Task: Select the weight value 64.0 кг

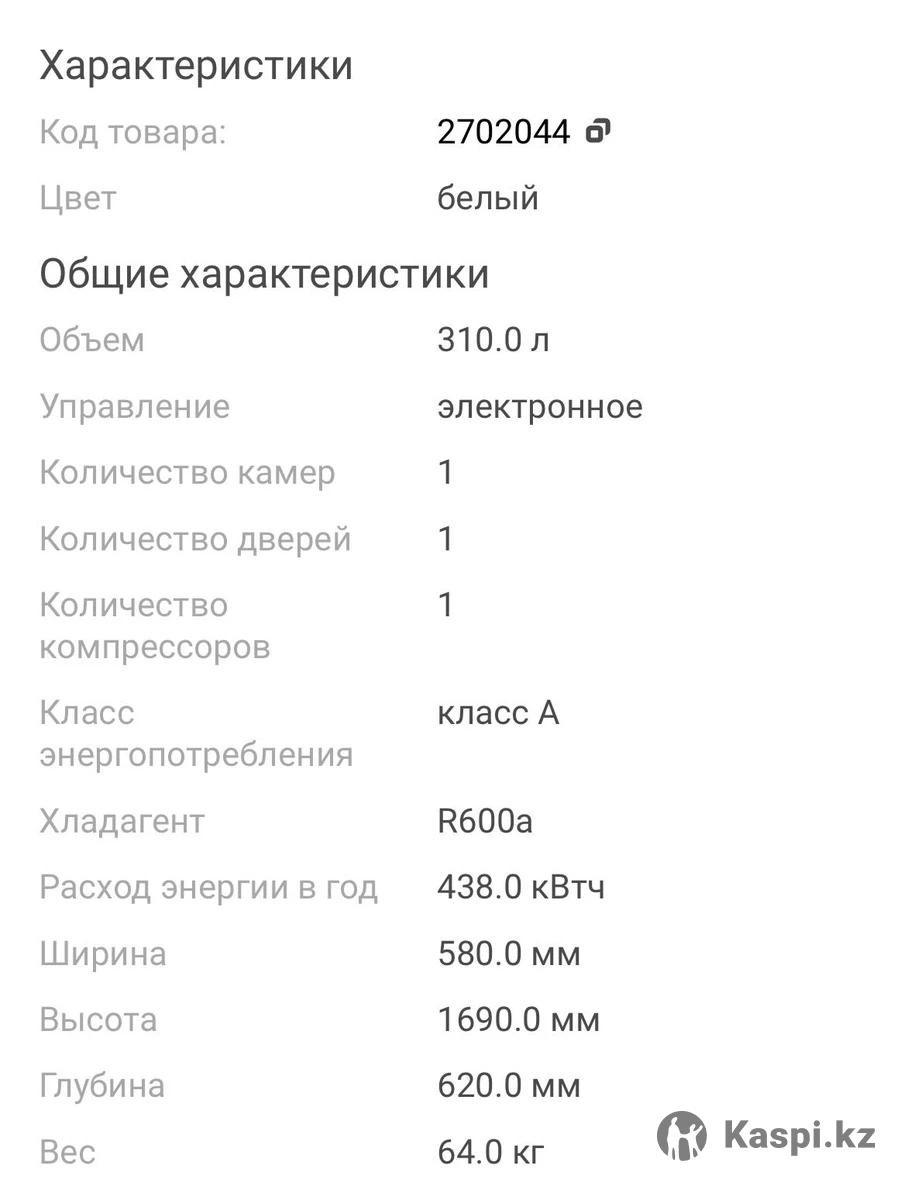Action: click(491, 1152)
